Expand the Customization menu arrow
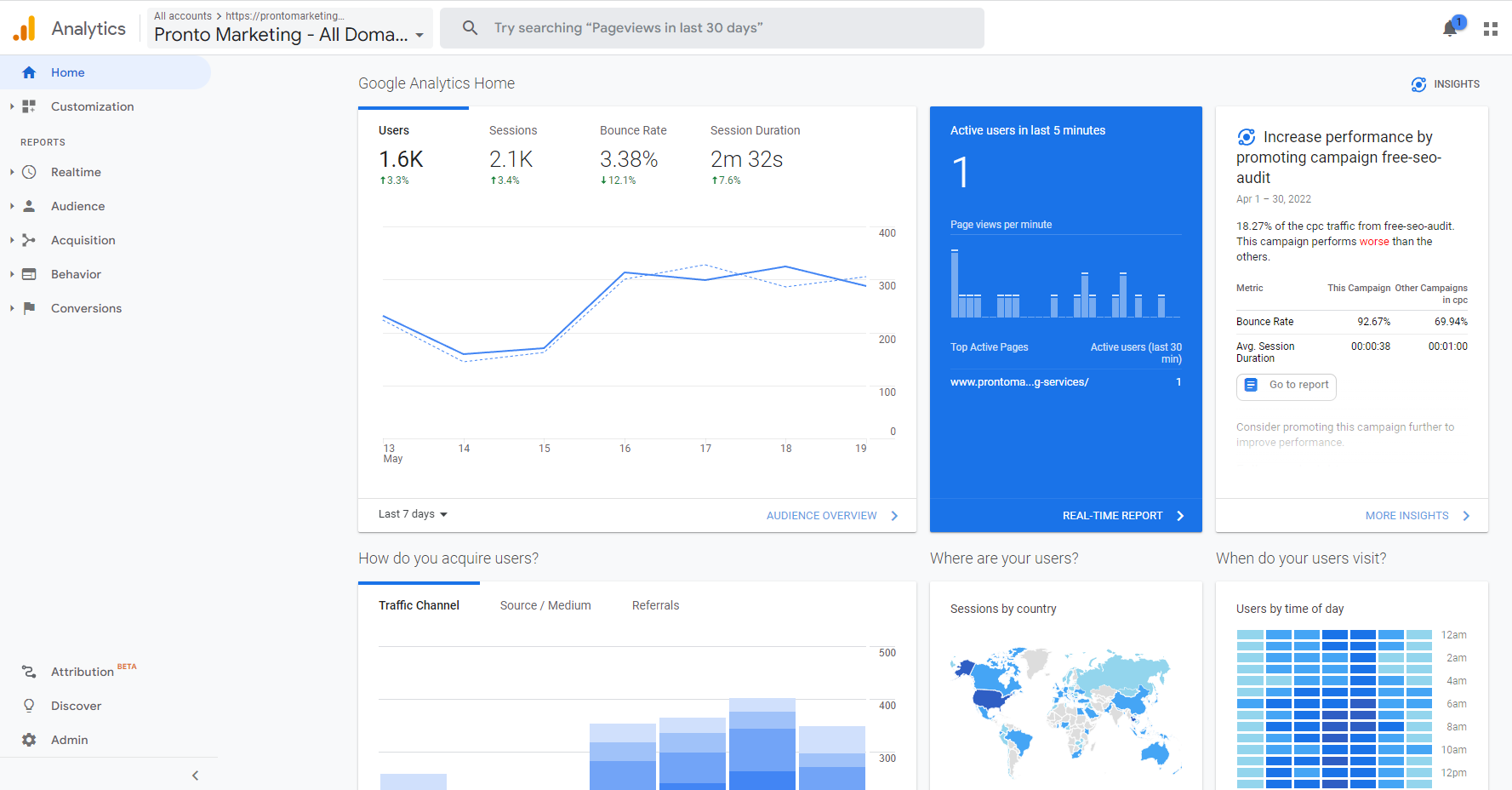Image resolution: width=1512 pixels, height=790 pixels. point(12,106)
